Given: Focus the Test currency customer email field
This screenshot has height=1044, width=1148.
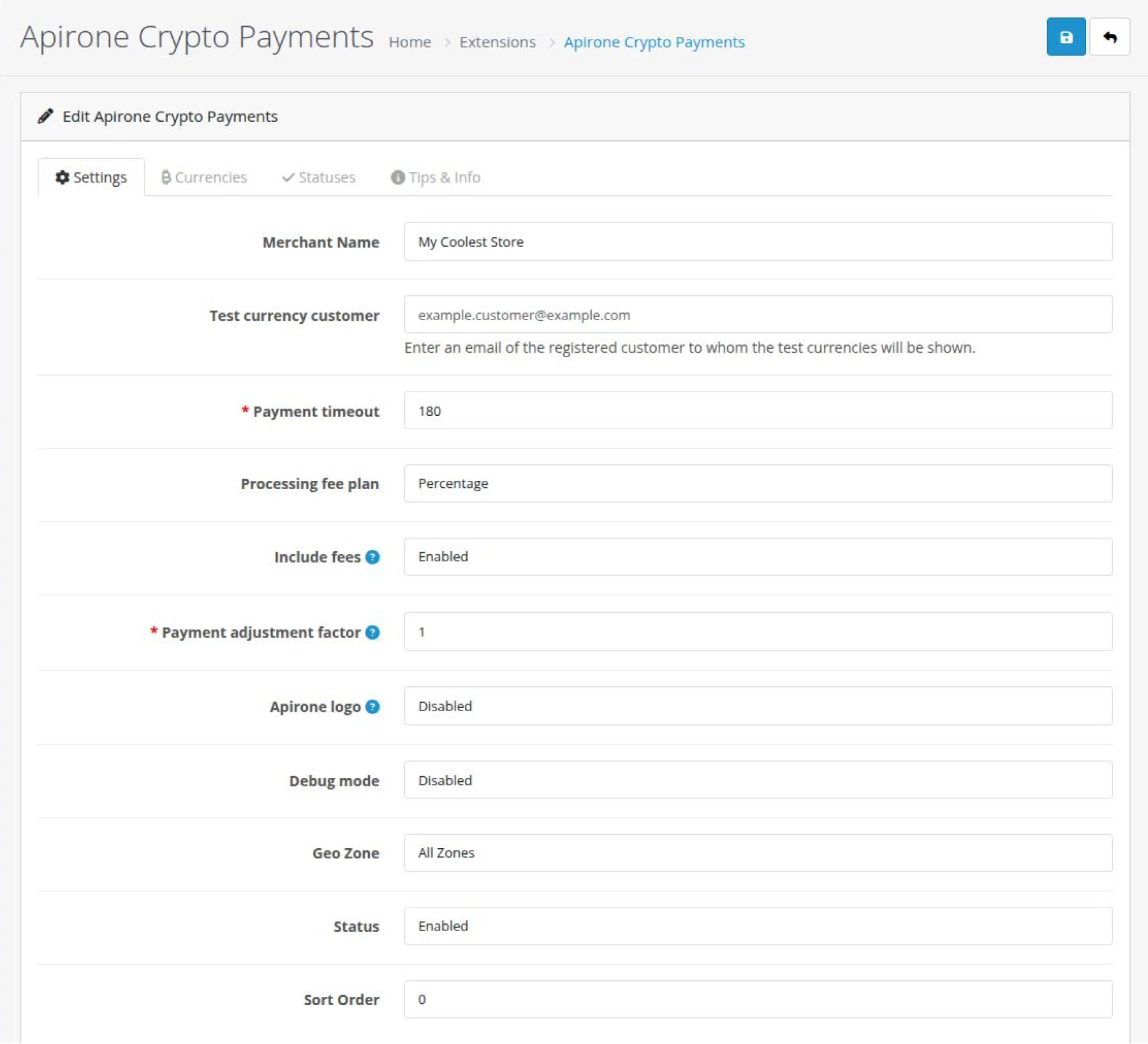Looking at the screenshot, I should [x=758, y=314].
